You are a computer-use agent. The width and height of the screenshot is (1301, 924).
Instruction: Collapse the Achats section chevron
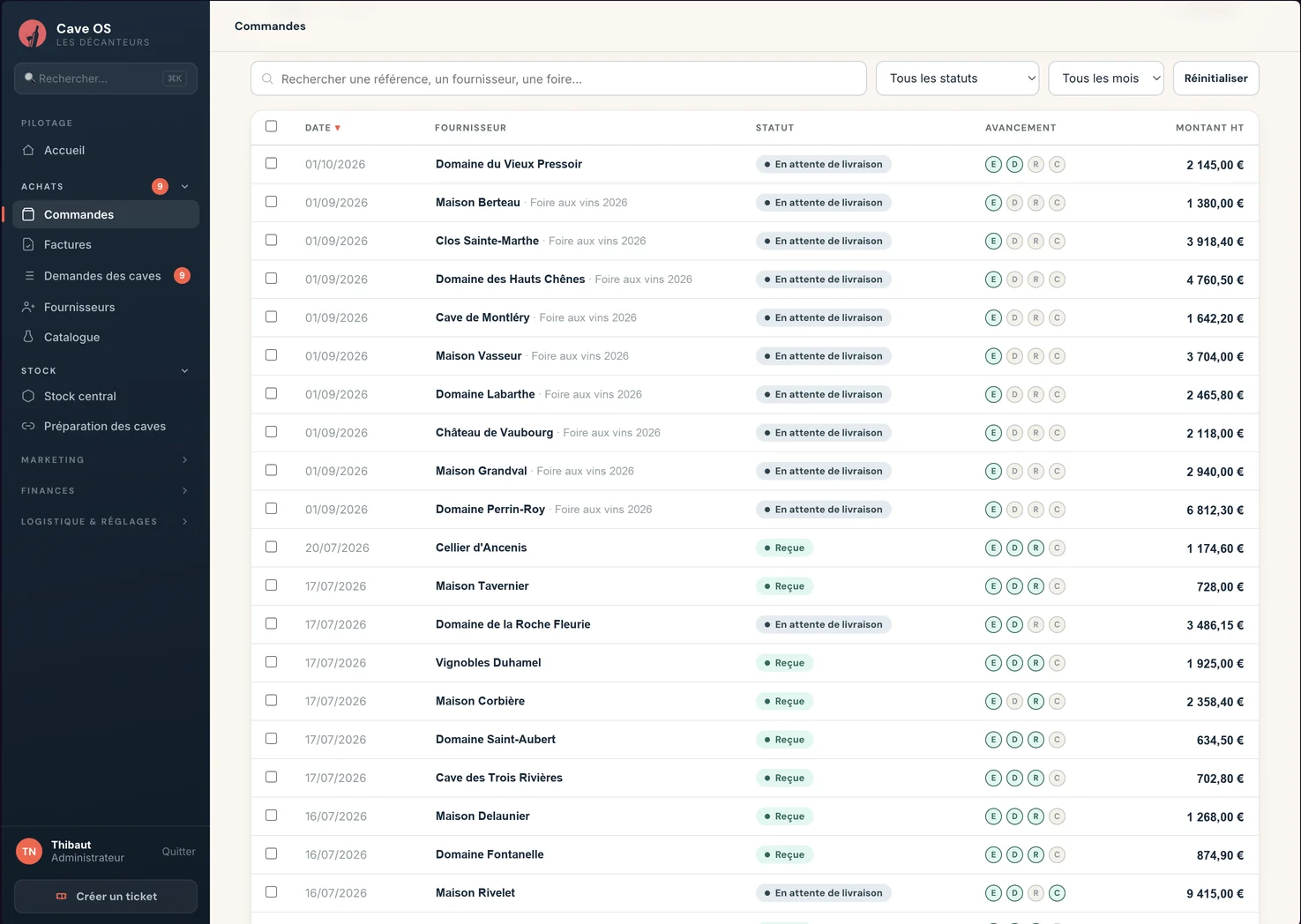(x=185, y=186)
